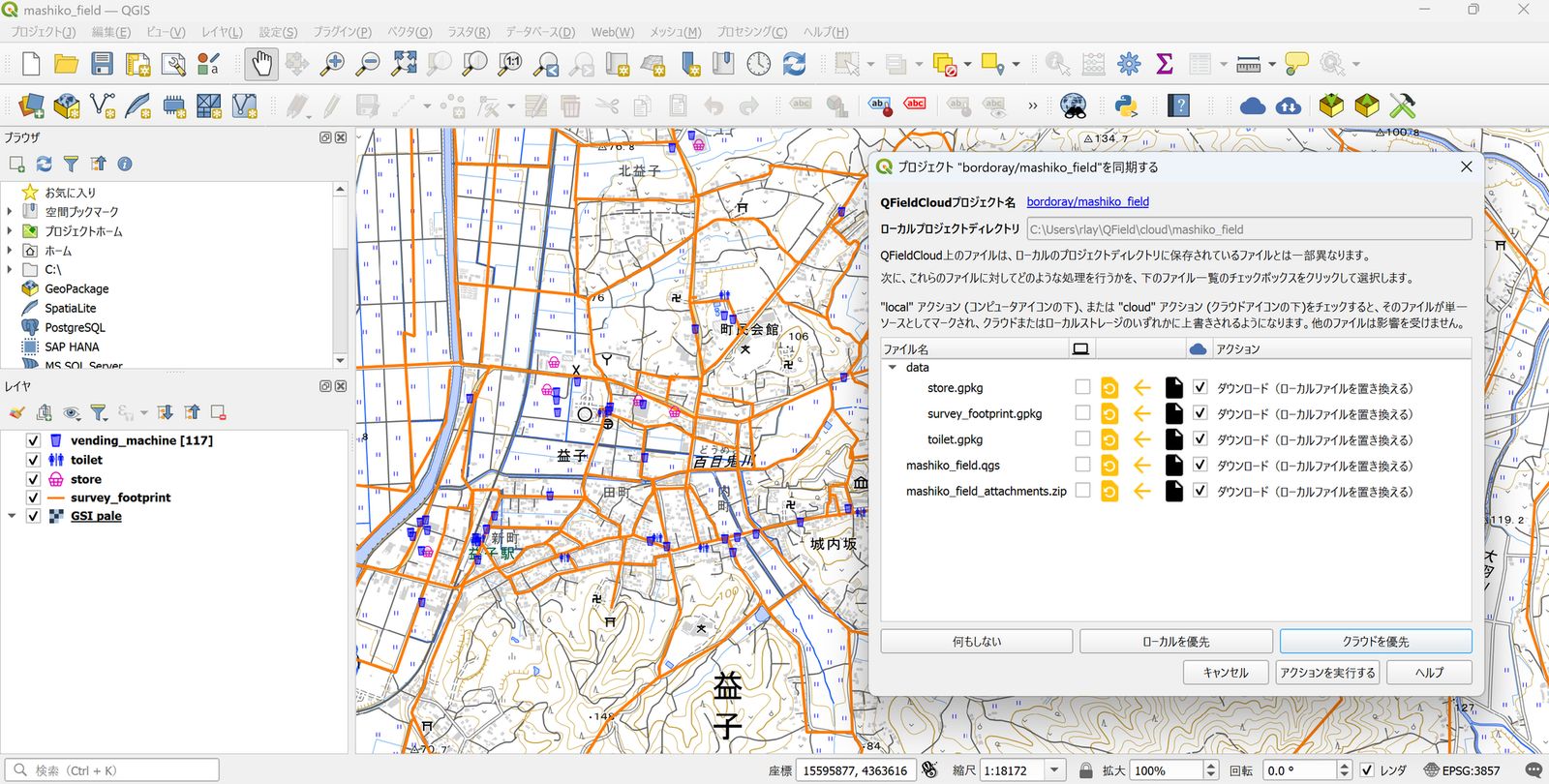Click the Map Tips speech bubble icon
This screenshot has height=784, width=1549.
pyautogui.click(x=1296, y=64)
